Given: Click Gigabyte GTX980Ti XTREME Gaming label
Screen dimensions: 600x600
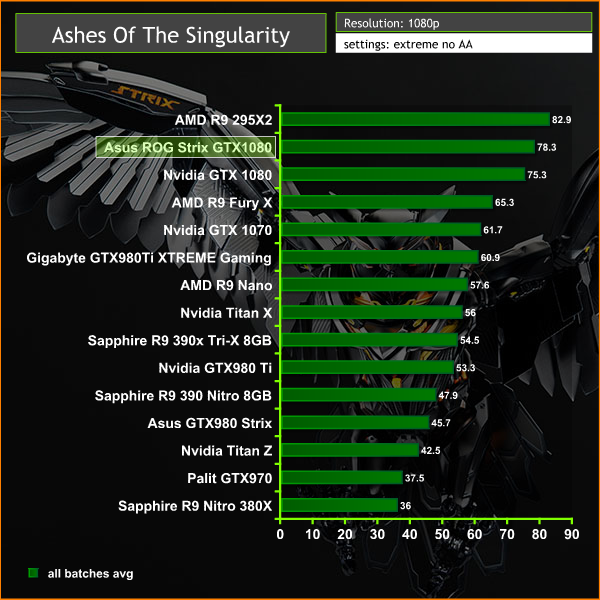Looking at the screenshot, I should pyautogui.click(x=149, y=258).
